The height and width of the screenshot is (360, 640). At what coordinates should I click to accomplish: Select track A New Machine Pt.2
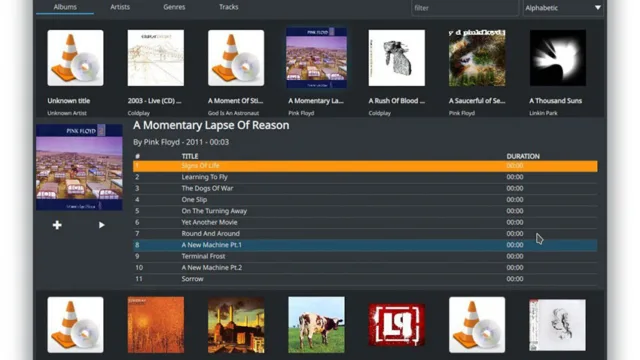point(365,268)
